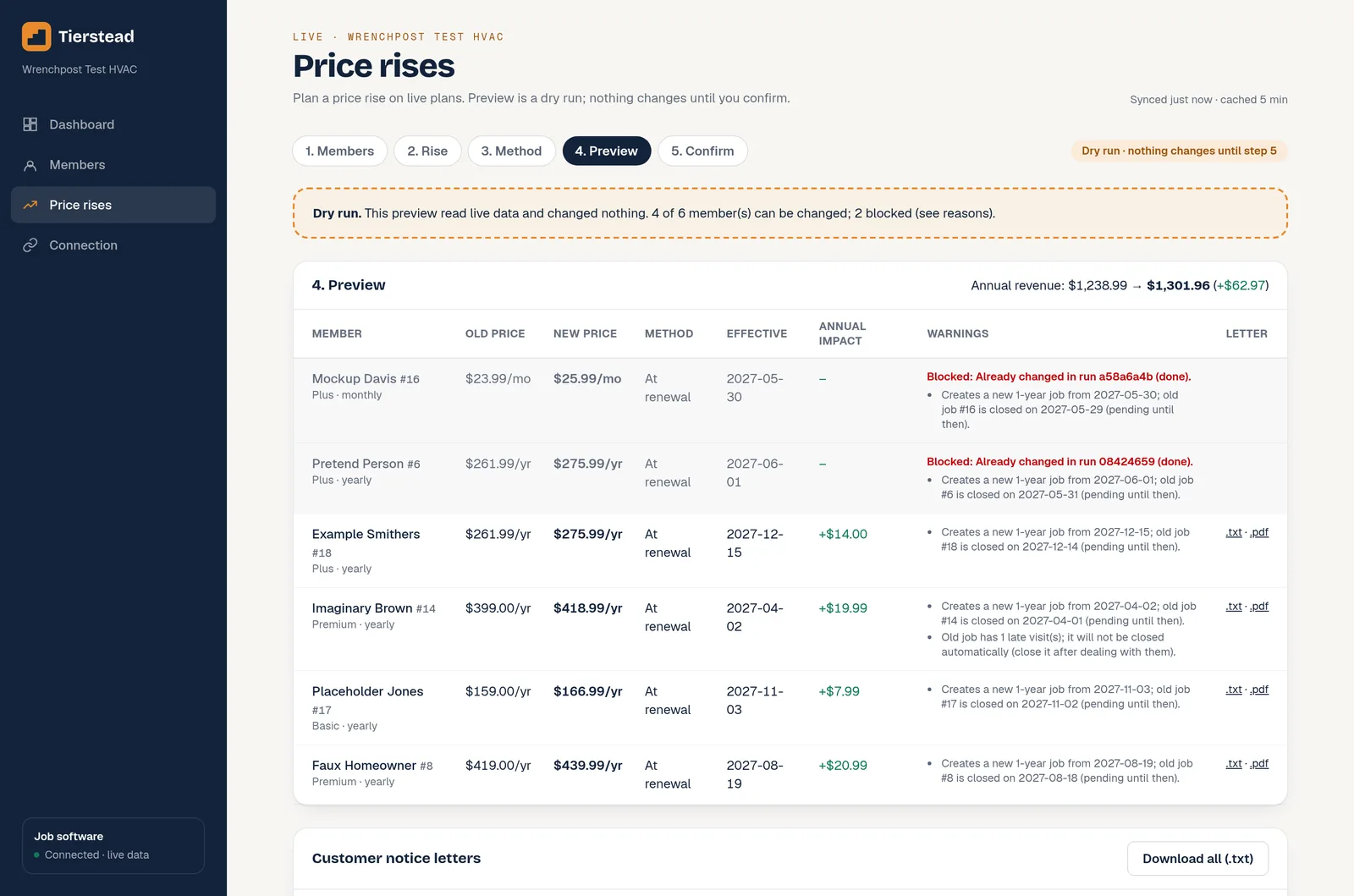This screenshot has width=1354, height=896.
Task: Click the Price rises trend arrow icon
Action: 30,205
